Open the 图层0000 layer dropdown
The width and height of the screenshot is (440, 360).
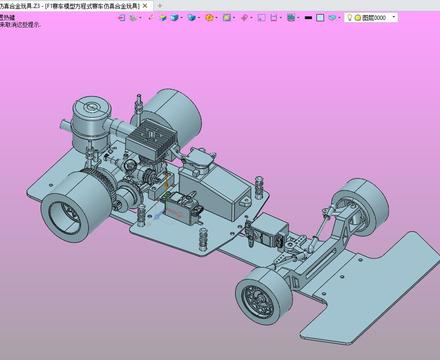(x=394, y=17)
